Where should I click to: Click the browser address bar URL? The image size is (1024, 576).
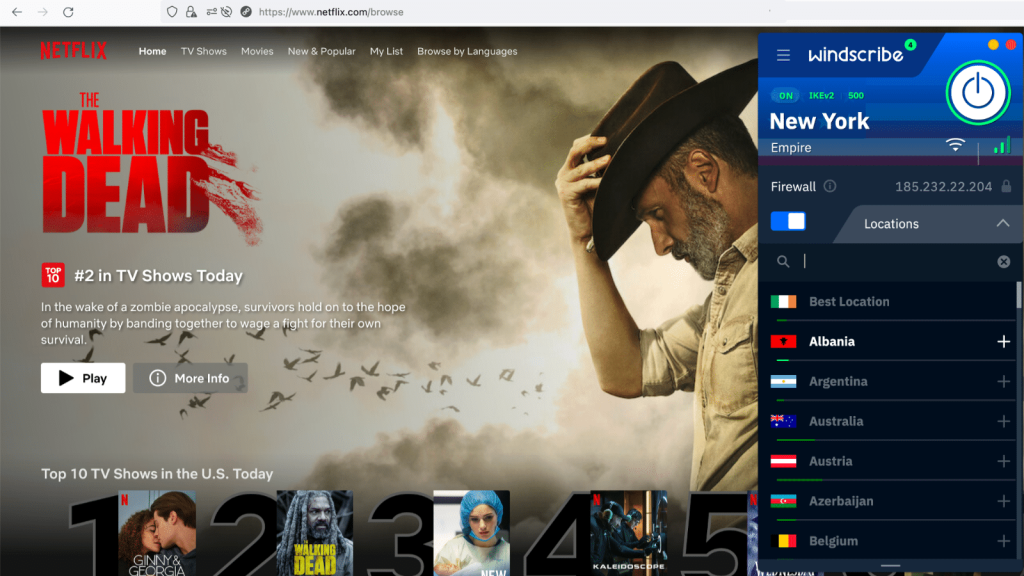pyautogui.click(x=331, y=12)
